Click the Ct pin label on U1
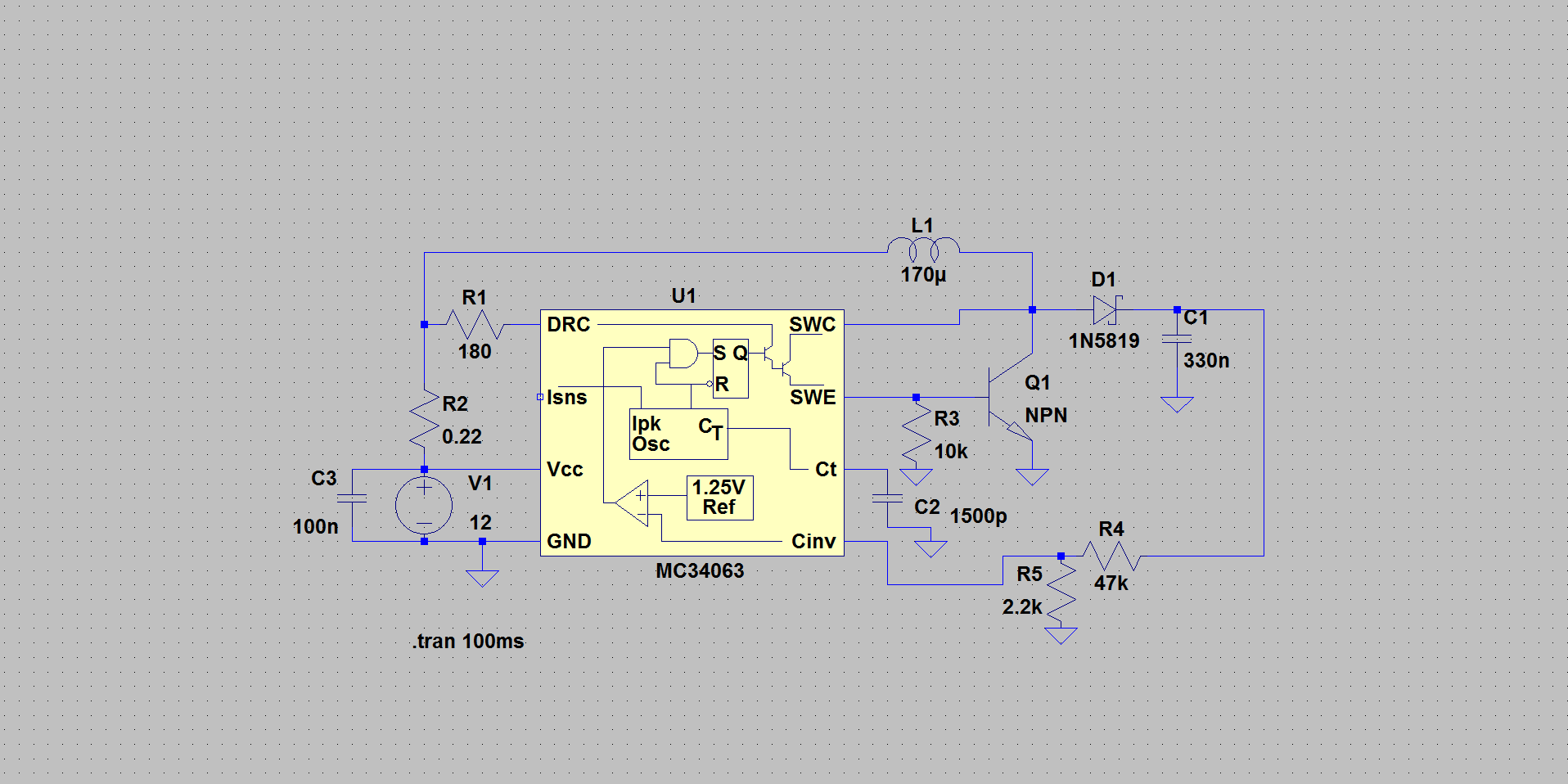Image resolution: width=1568 pixels, height=784 pixels. (826, 470)
